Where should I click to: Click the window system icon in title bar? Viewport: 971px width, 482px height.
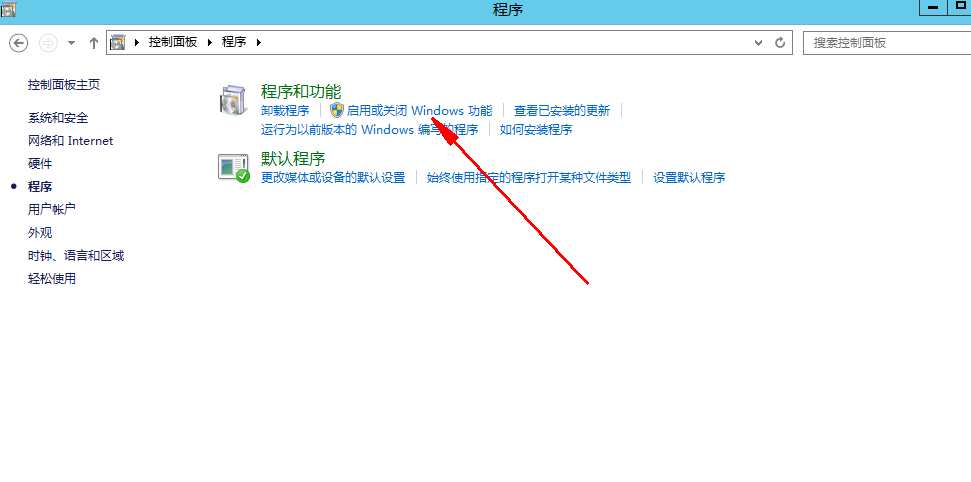tap(8, 9)
